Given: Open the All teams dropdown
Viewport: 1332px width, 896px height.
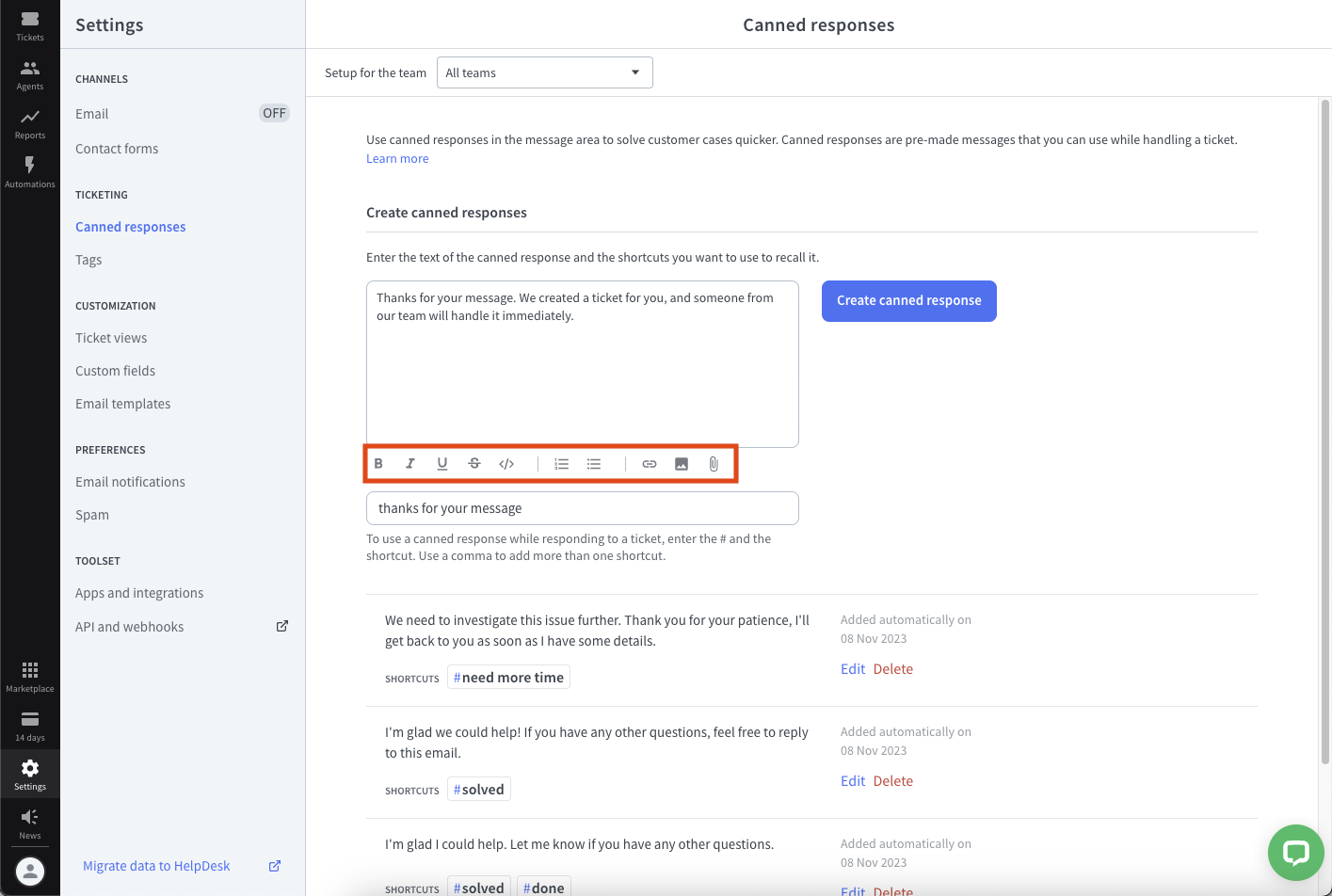Looking at the screenshot, I should coord(545,72).
